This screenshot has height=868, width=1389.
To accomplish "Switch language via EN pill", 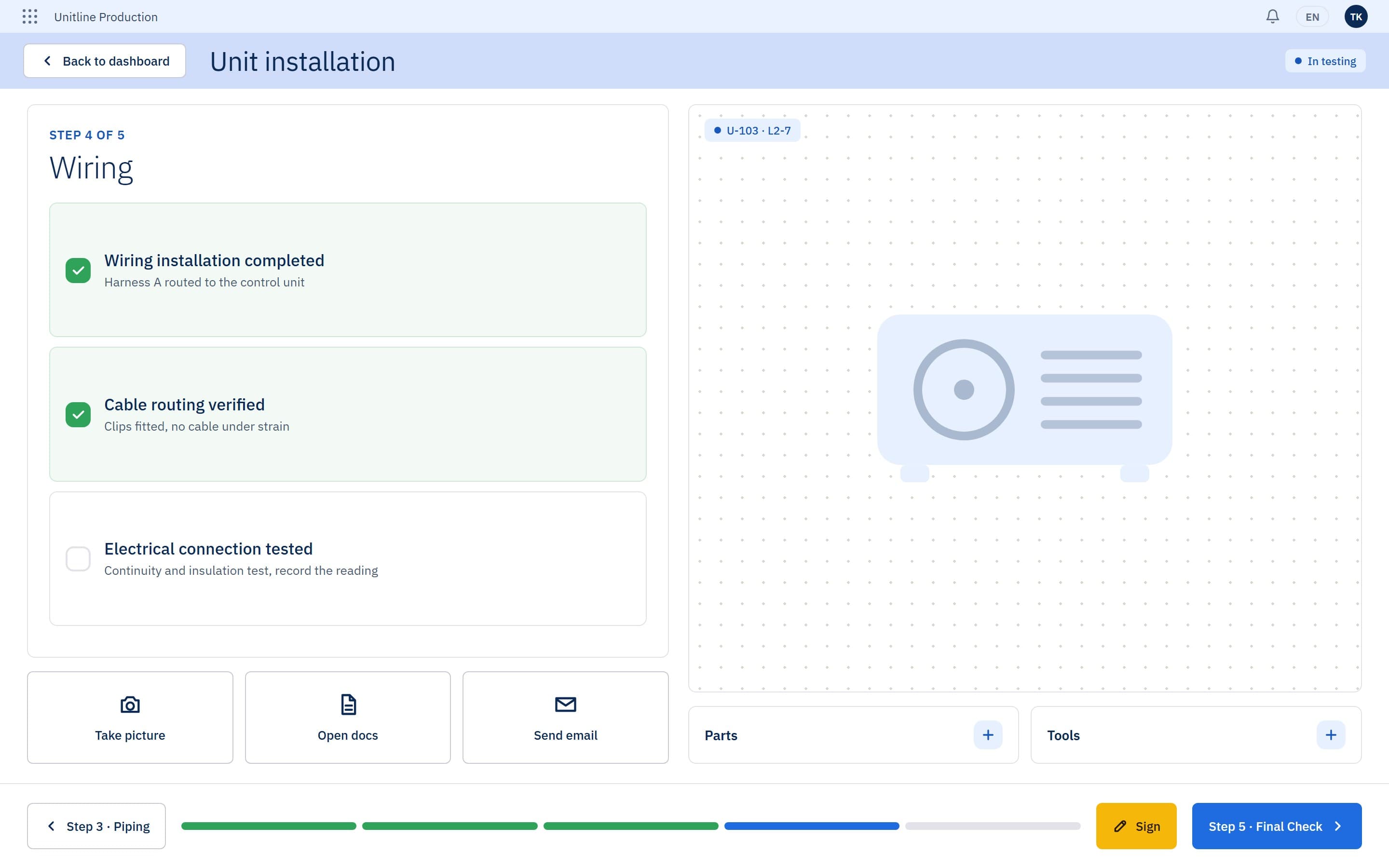I will point(1312,17).
